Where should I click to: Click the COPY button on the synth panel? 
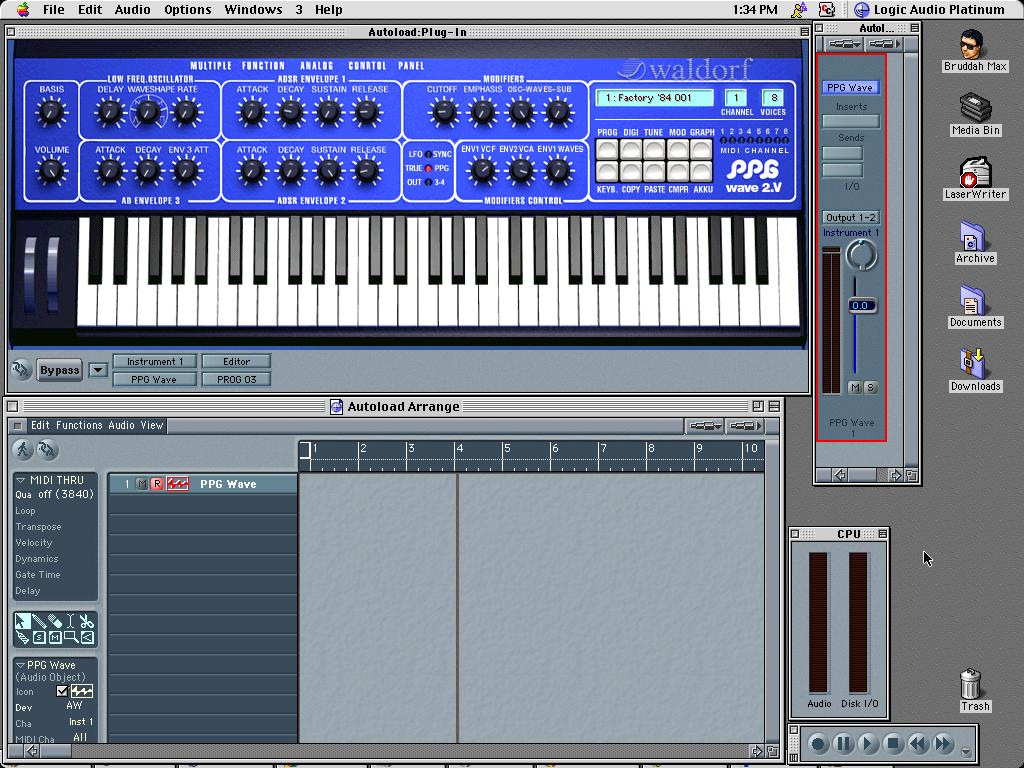[630, 172]
